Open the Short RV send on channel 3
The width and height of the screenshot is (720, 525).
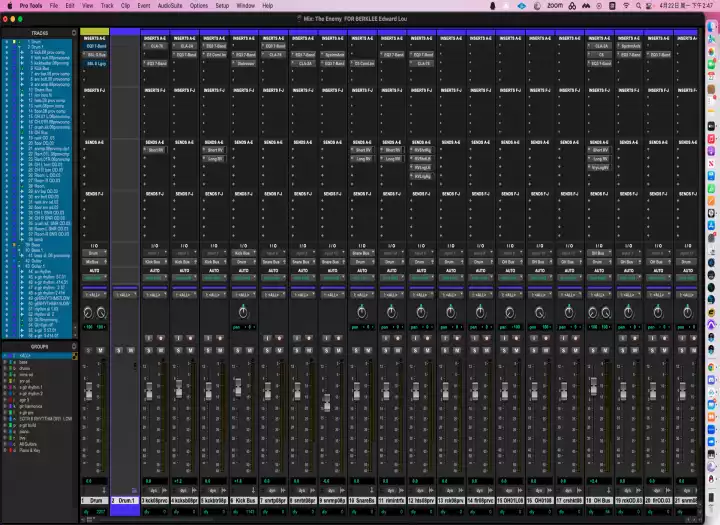pos(155,150)
